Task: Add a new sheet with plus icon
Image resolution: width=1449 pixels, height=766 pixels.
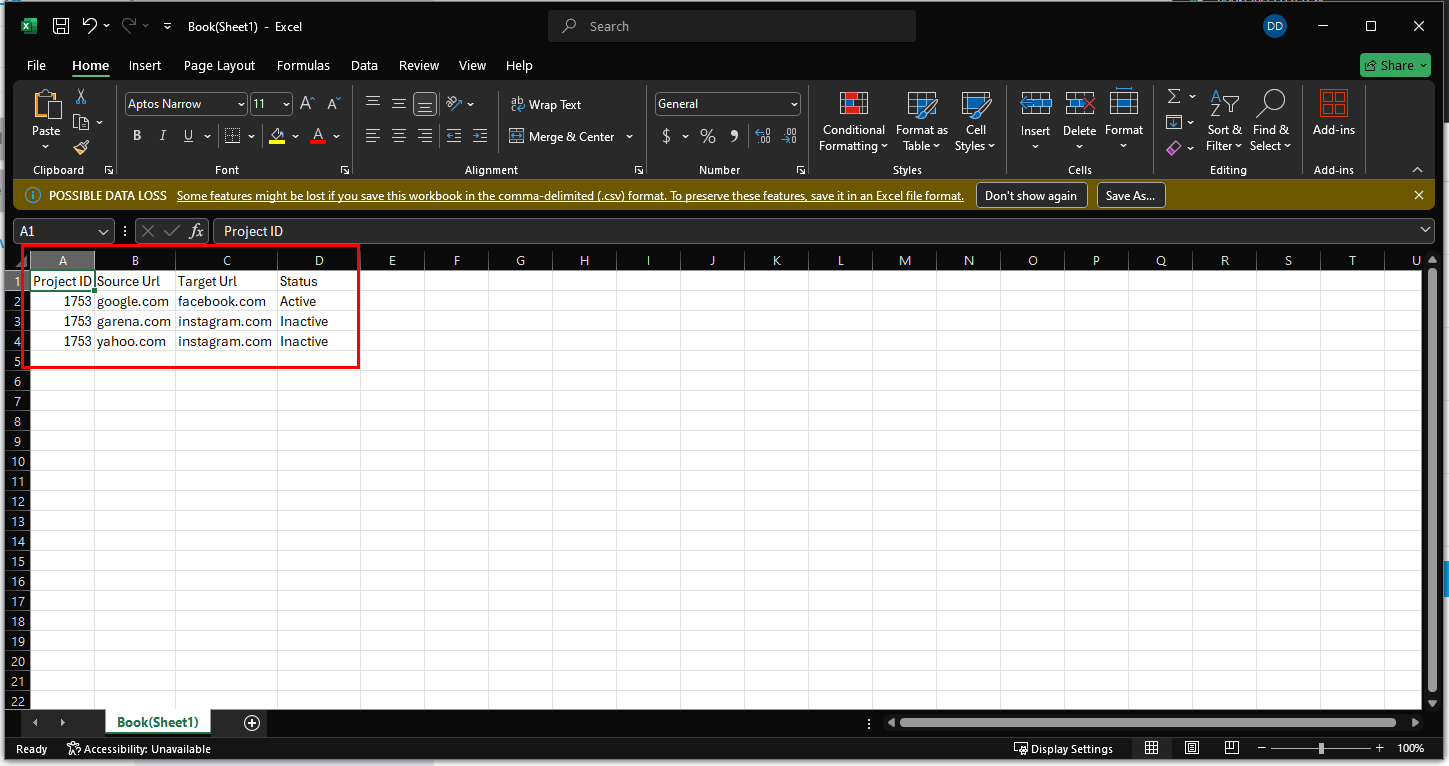Action: (x=252, y=722)
